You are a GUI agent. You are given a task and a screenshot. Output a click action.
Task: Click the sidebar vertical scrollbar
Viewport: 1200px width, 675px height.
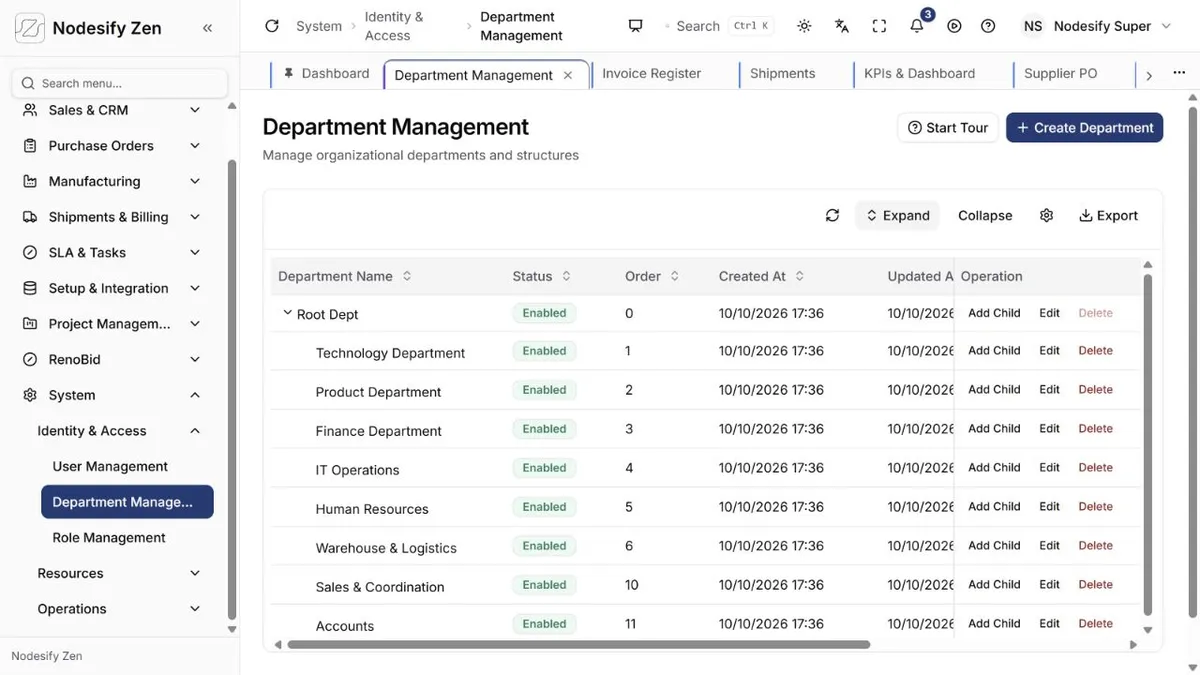pyautogui.click(x=232, y=390)
